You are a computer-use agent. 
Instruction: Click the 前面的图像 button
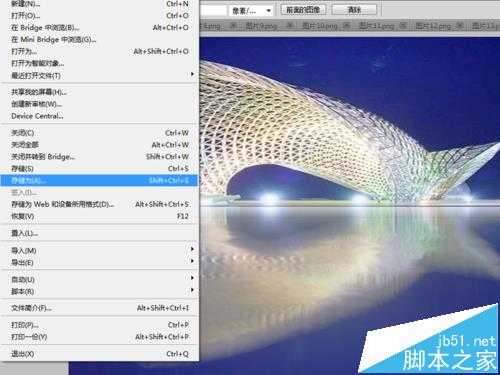pyautogui.click(x=303, y=10)
